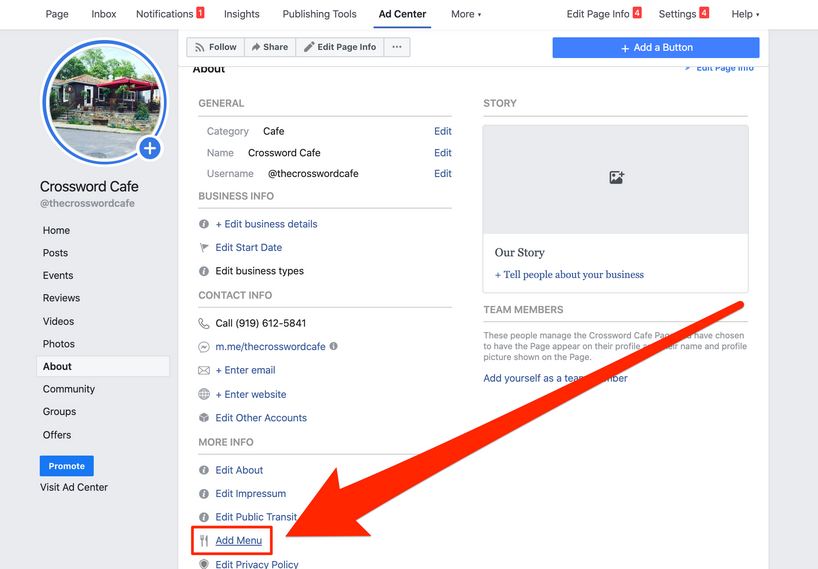Click Edit Start Date link

249,247
